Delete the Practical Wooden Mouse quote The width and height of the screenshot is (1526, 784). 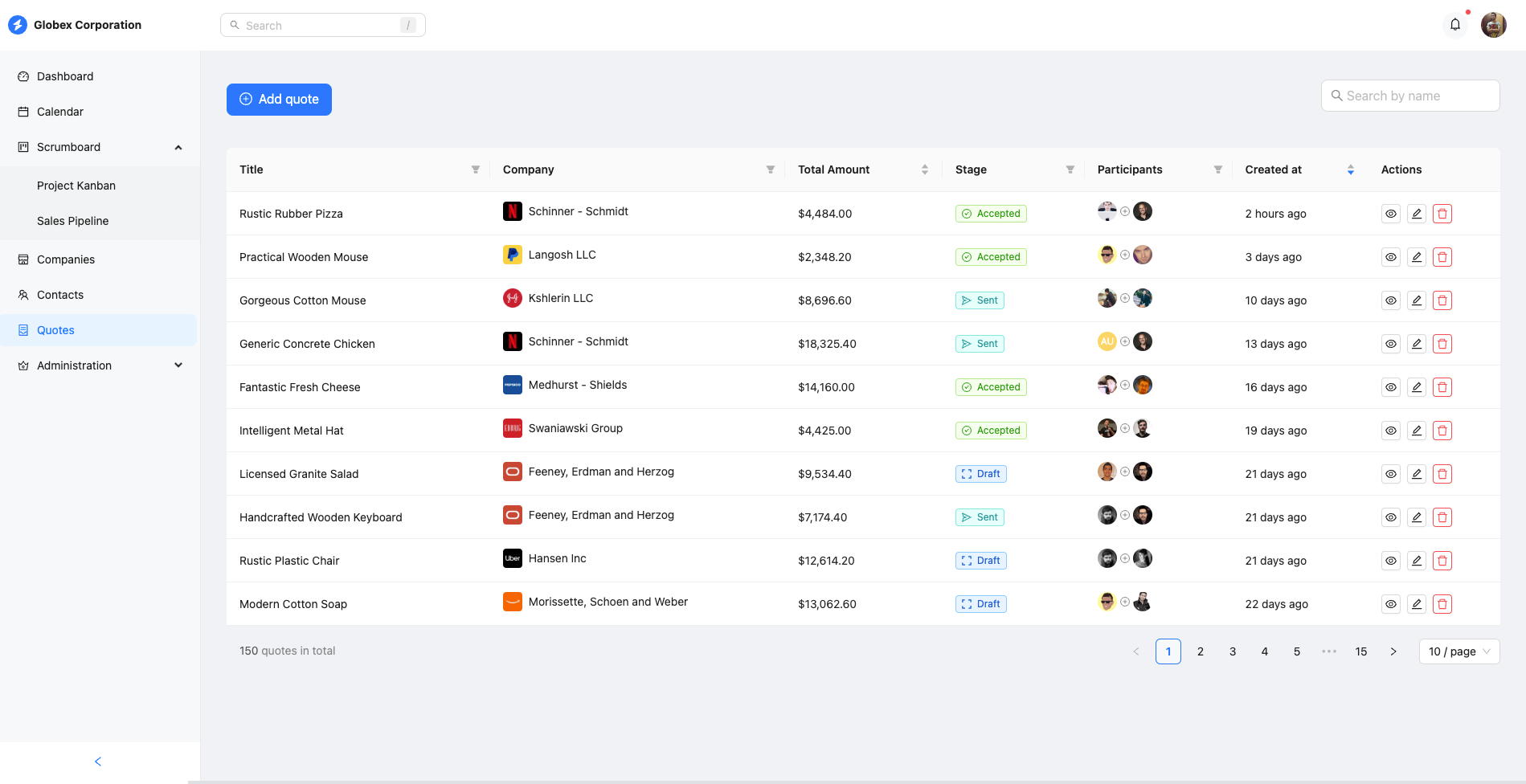click(1442, 257)
